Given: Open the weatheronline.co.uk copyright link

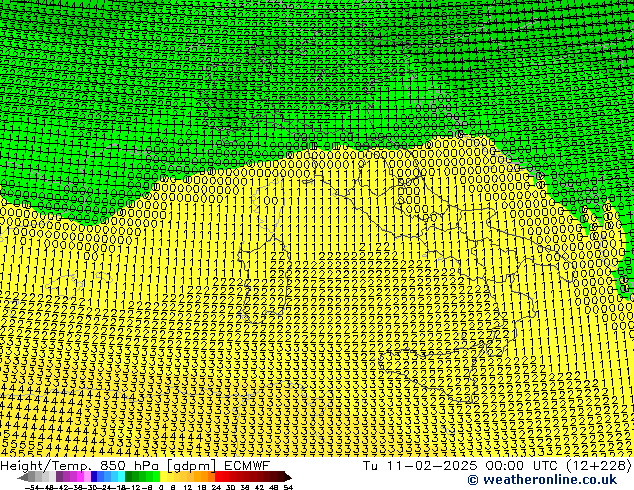Looking at the screenshot, I should (542, 480).
